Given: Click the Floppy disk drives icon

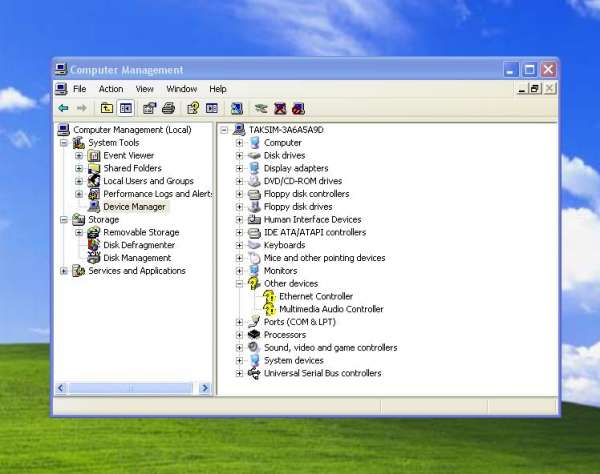Looking at the screenshot, I should point(254,207).
